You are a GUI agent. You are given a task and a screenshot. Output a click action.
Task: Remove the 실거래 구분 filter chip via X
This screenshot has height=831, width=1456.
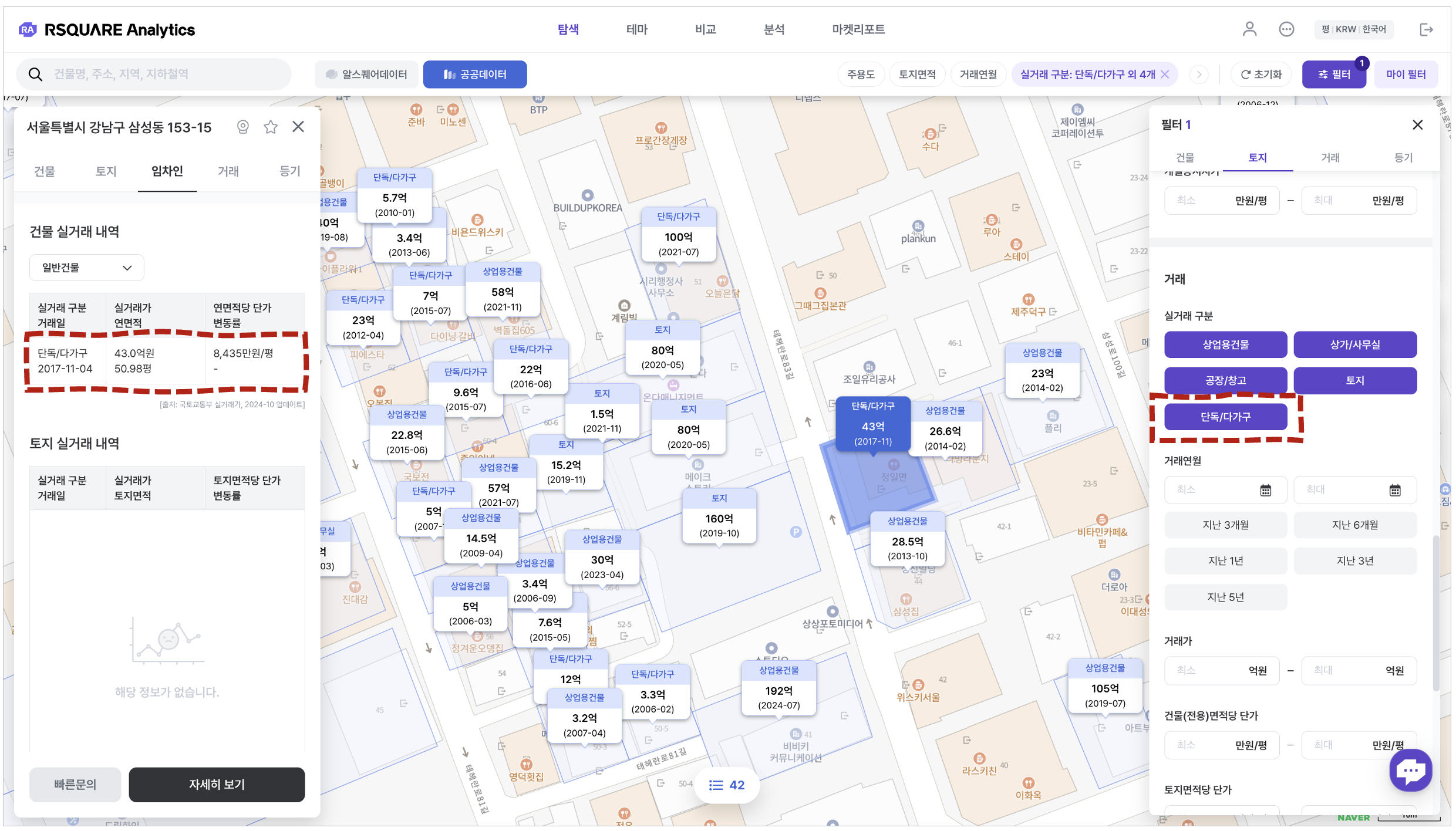1165,75
